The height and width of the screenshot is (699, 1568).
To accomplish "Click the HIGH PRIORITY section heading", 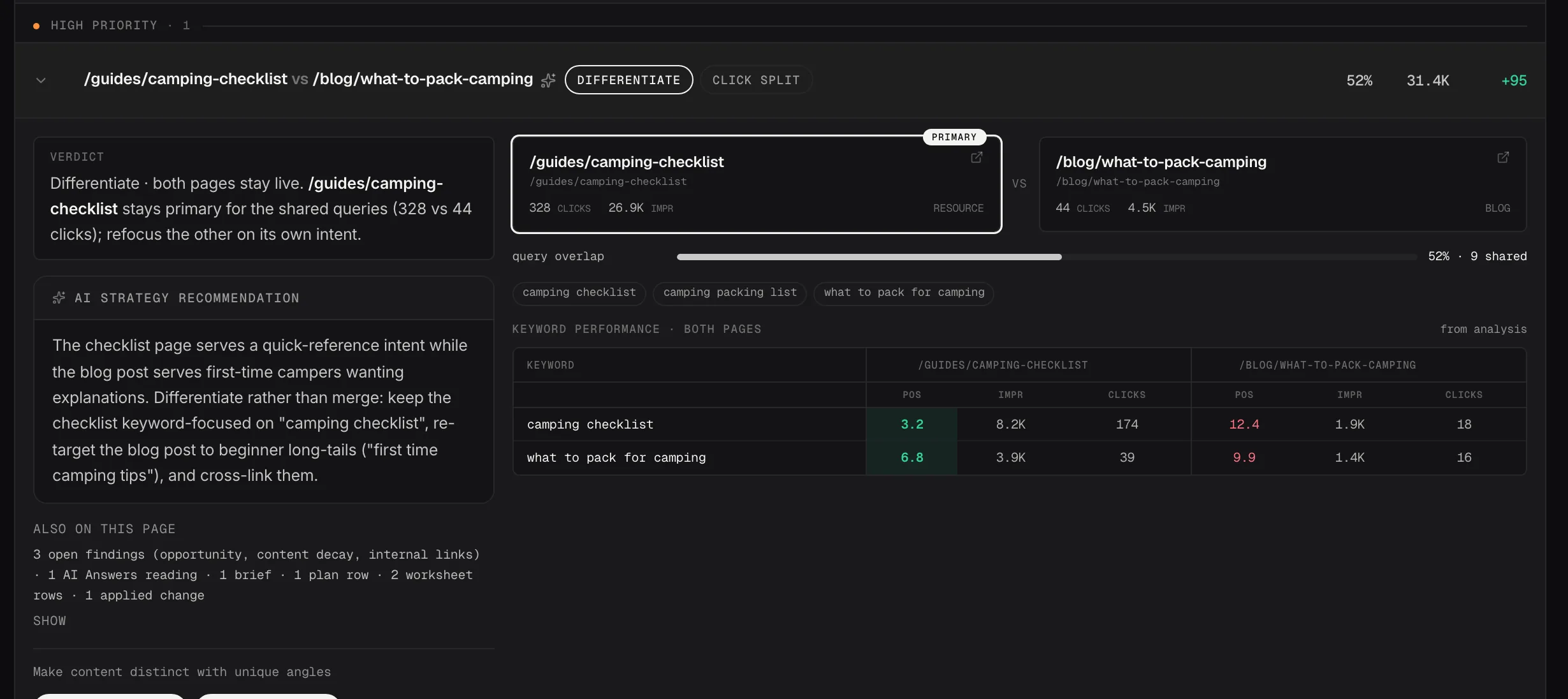I will pos(104,26).
